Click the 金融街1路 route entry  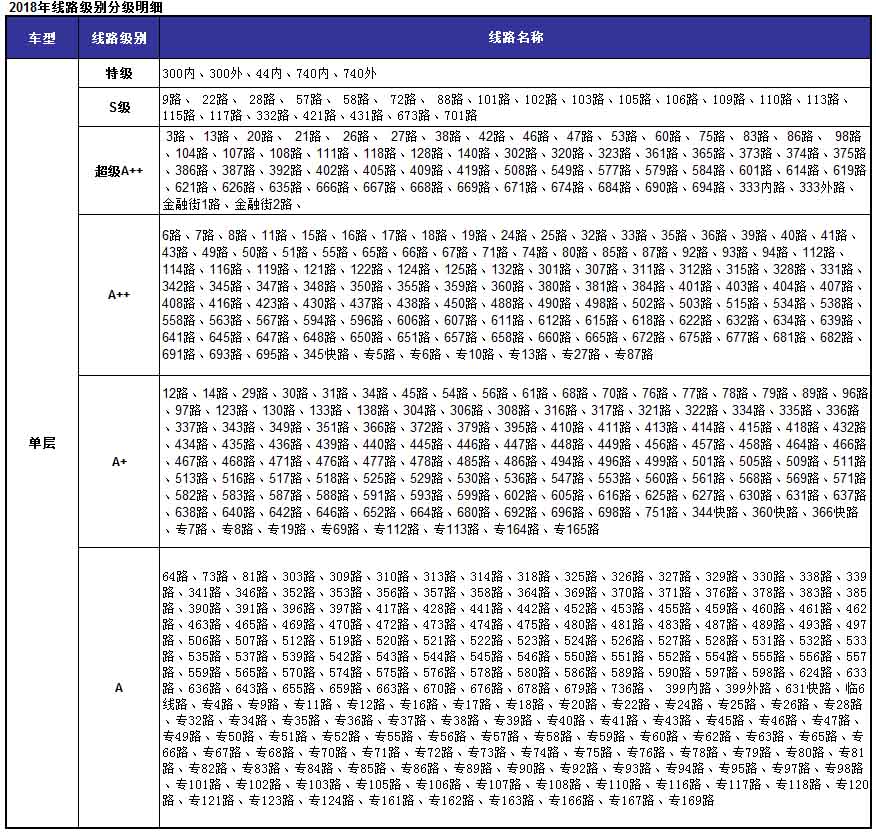(x=190, y=204)
